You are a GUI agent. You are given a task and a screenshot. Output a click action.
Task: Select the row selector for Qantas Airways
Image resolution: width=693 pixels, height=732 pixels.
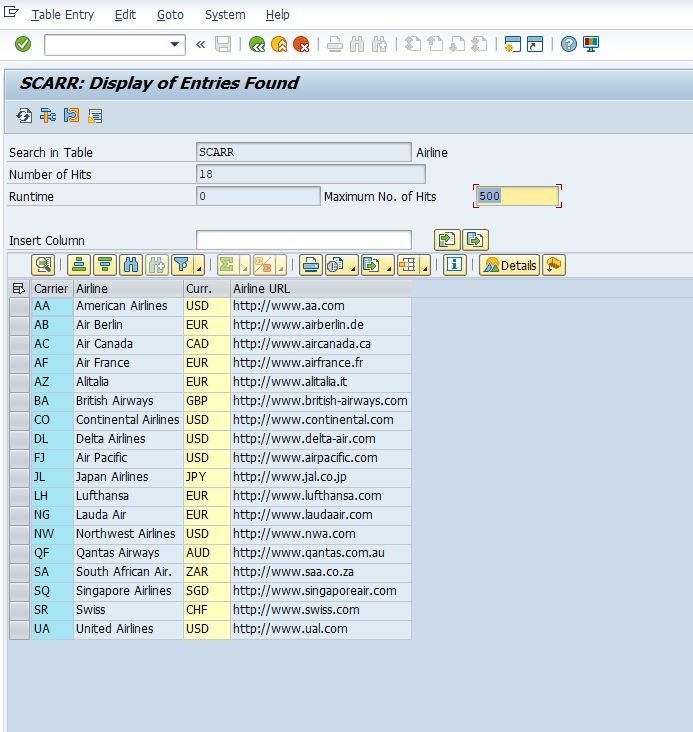point(19,553)
